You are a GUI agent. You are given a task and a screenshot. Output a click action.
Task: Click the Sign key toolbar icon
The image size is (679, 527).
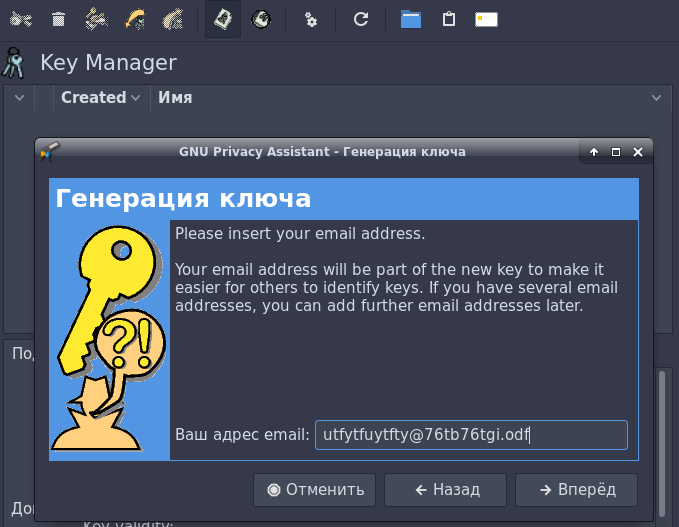click(x=97, y=19)
